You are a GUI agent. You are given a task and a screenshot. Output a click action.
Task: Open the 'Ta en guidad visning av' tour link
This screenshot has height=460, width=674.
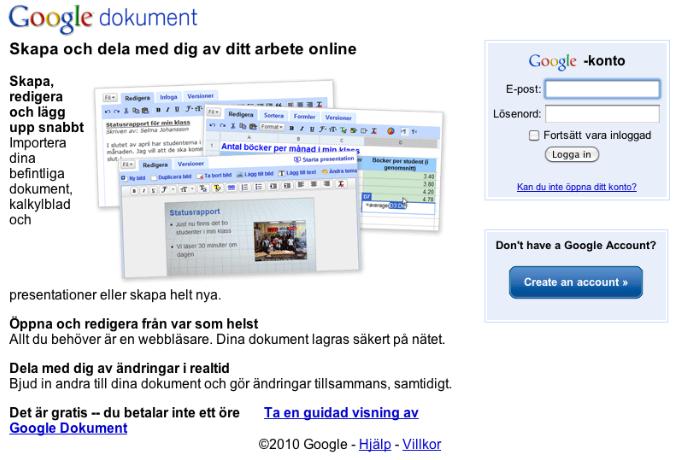tap(341, 413)
